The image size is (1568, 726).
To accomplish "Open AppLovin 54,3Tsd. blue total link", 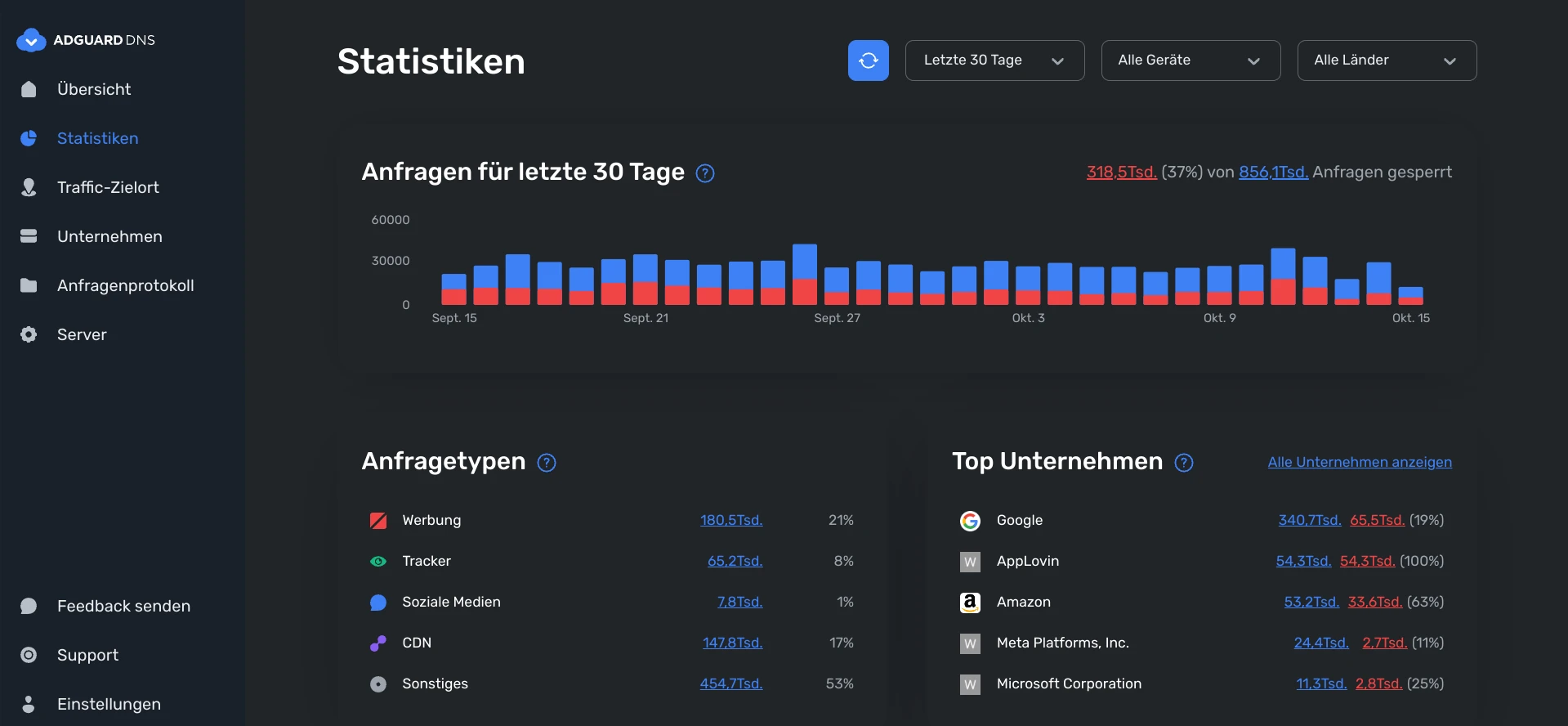I will 1303,561.
